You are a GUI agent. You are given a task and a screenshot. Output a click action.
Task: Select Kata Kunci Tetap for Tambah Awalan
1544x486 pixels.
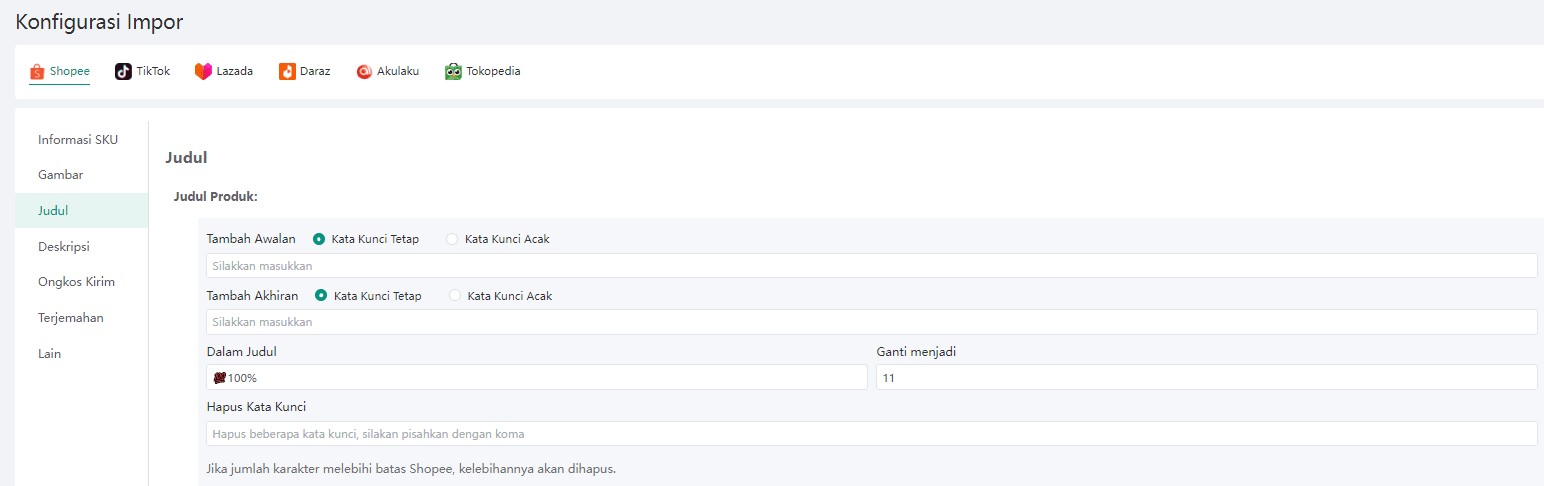(319, 239)
